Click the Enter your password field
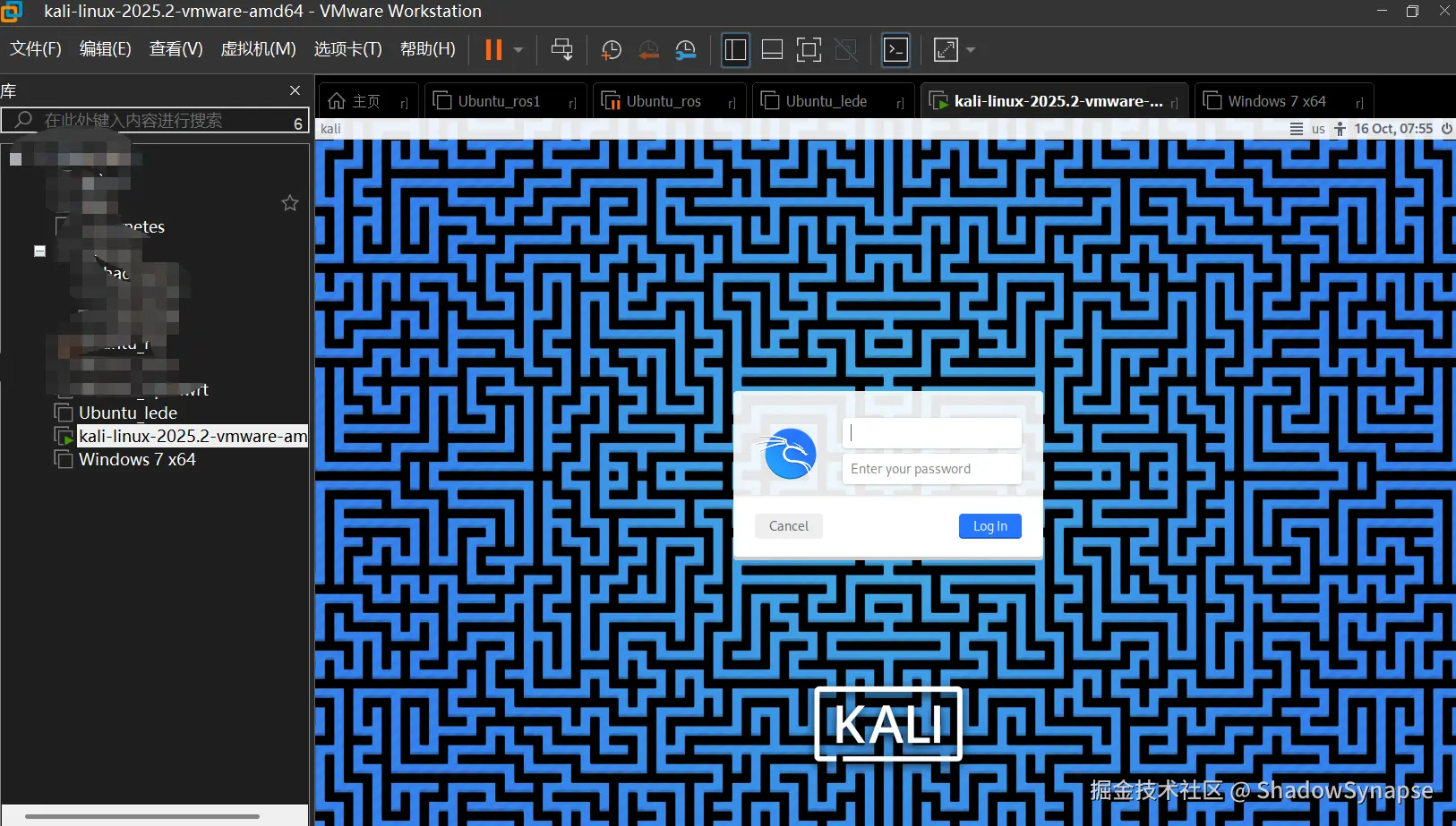The width and height of the screenshot is (1456, 826). [932, 469]
